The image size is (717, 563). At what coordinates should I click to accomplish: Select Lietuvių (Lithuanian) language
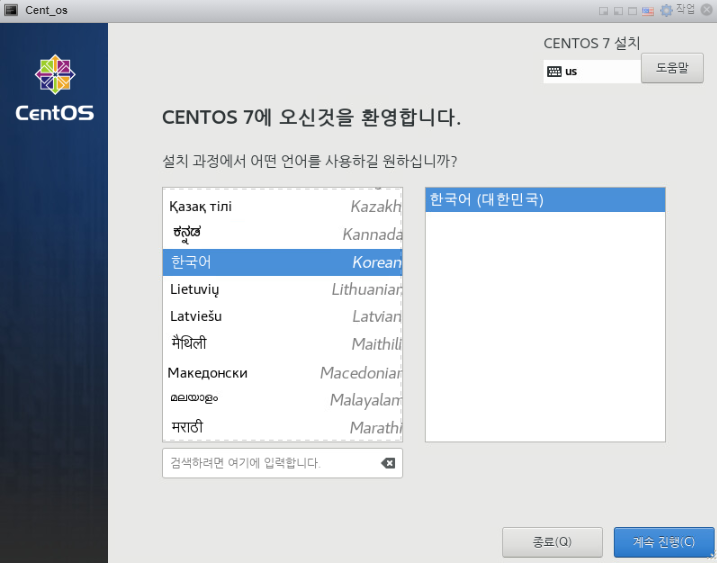click(283, 289)
